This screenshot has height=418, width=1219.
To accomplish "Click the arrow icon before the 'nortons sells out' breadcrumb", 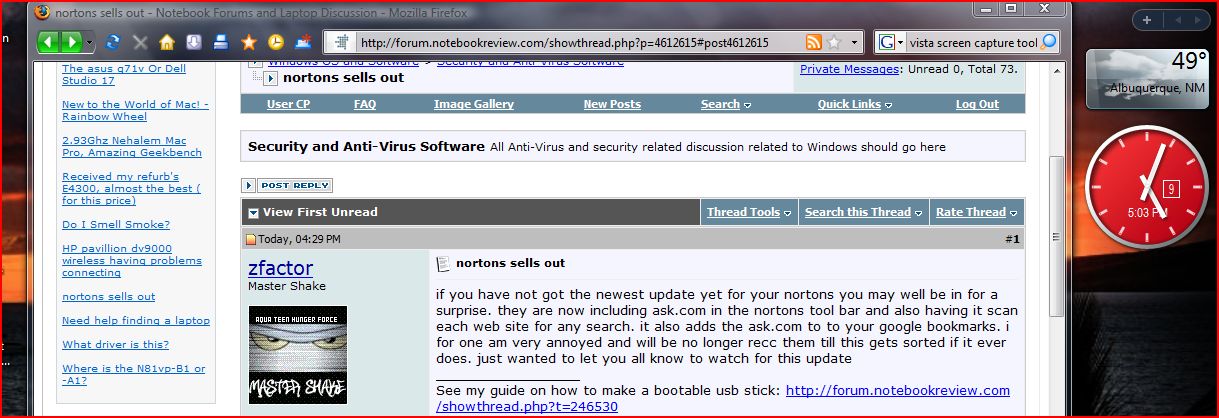I will [271, 78].
